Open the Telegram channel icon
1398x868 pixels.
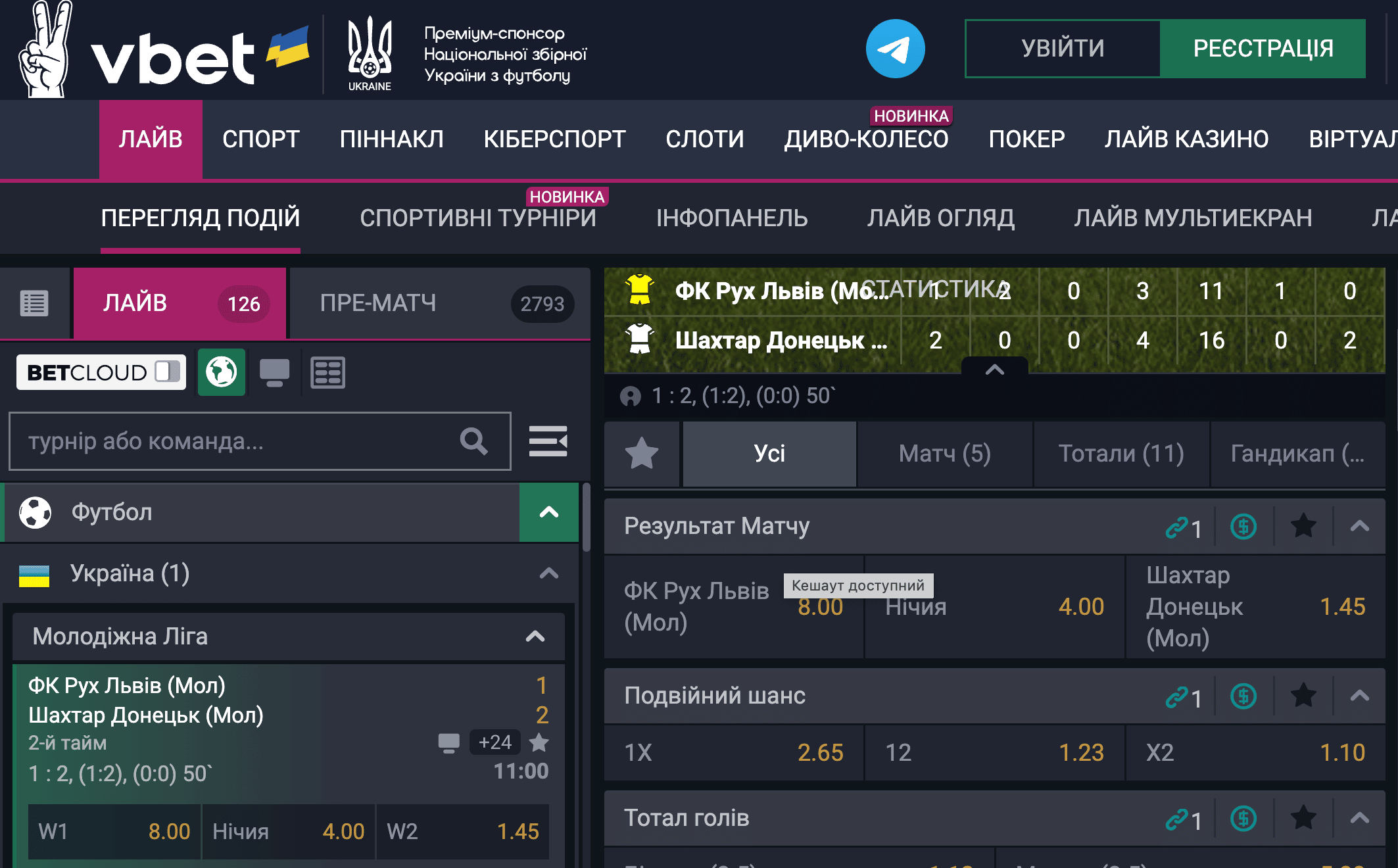(896, 48)
